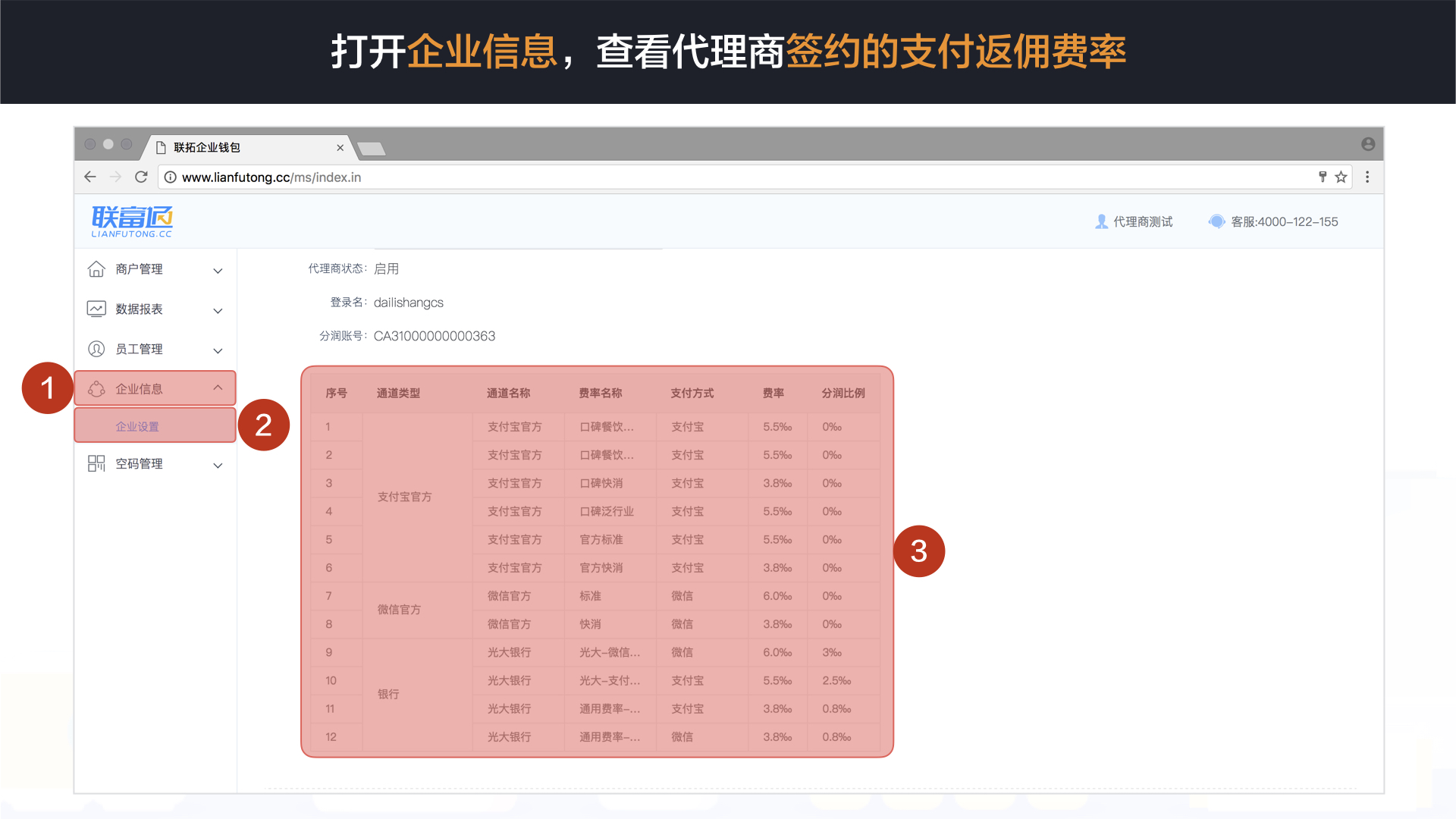The image size is (1456, 819).
Task: Click the 费率 column header
Action: [773, 393]
